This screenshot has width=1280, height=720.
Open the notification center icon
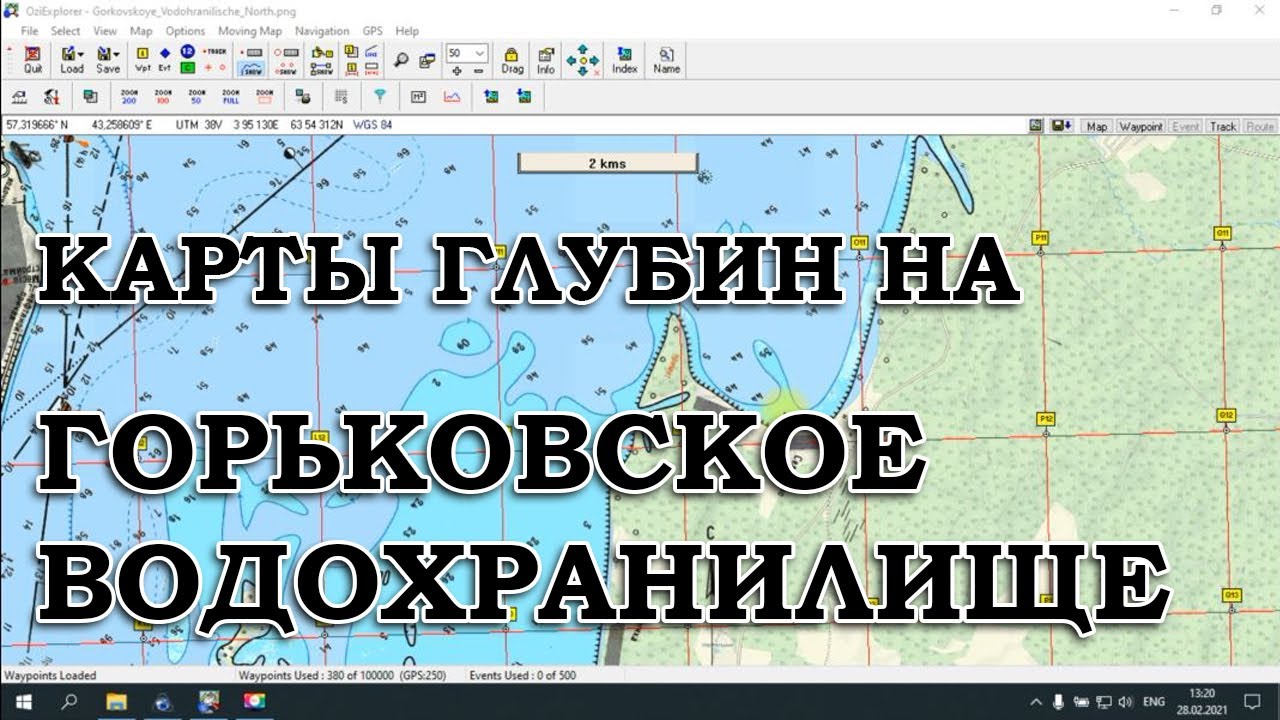(1251, 701)
